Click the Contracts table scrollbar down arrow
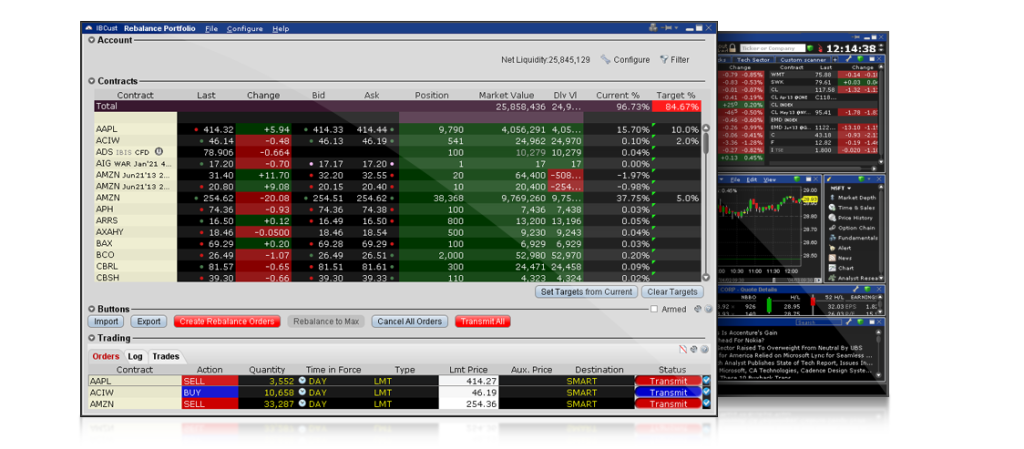Viewport: 1024px width, 449px height. [x=705, y=277]
